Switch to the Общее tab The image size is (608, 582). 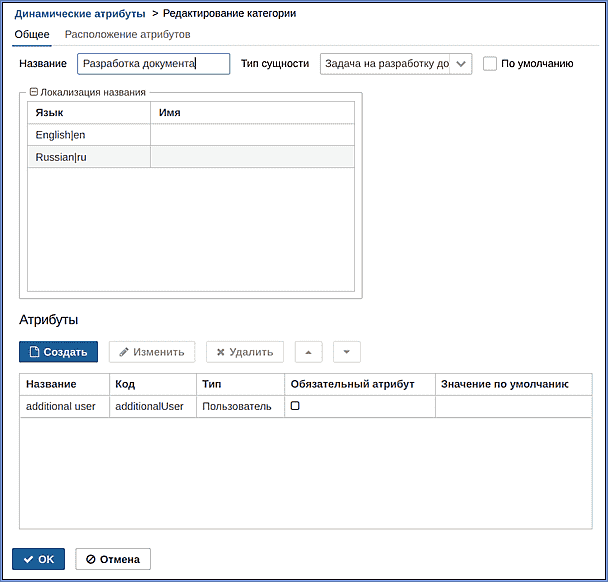pyautogui.click(x=32, y=35)
